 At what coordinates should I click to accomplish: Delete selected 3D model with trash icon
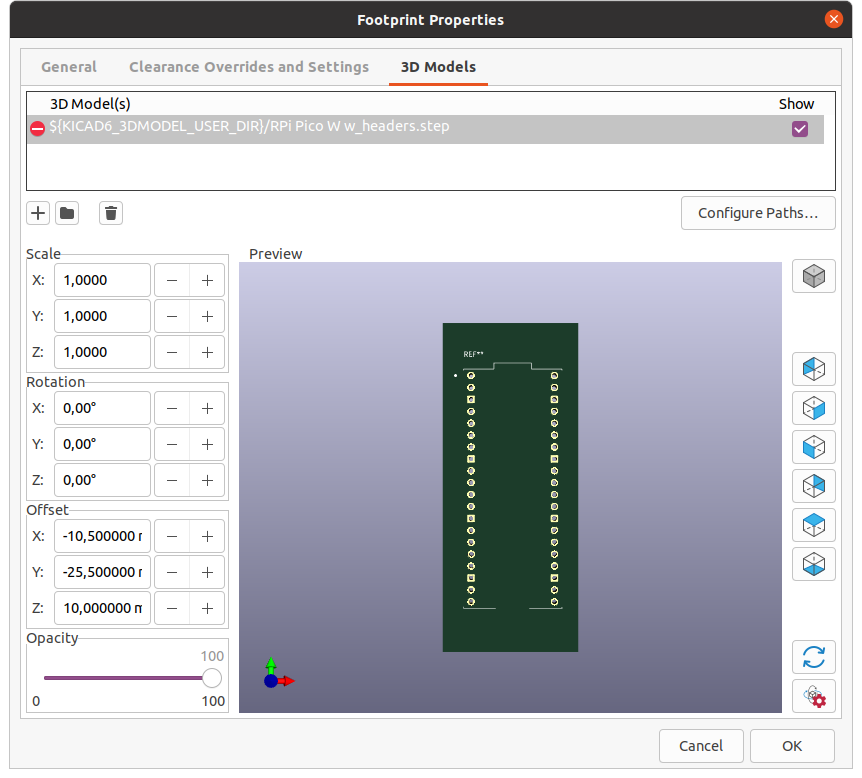point(111,212)
